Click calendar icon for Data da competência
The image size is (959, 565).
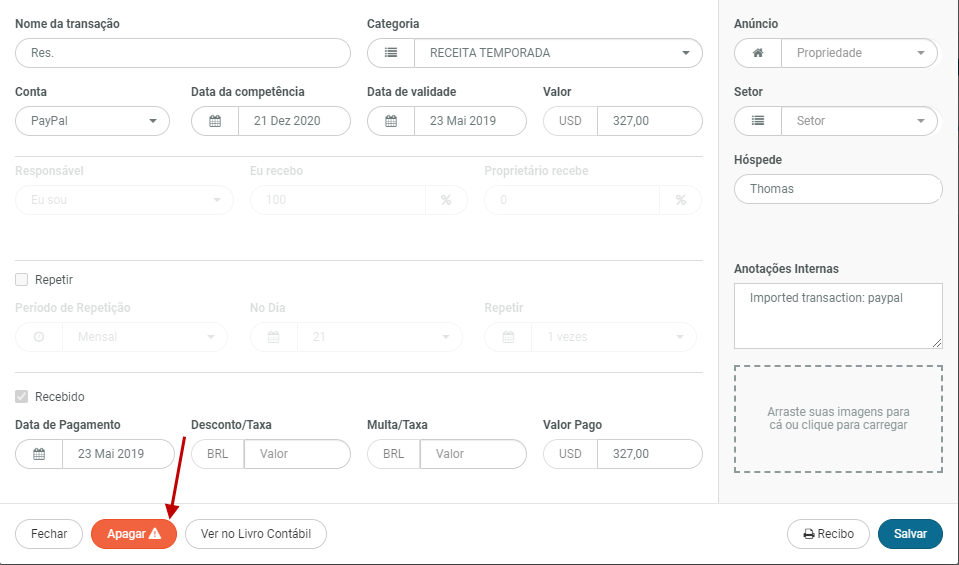click(x=215, y=121)
